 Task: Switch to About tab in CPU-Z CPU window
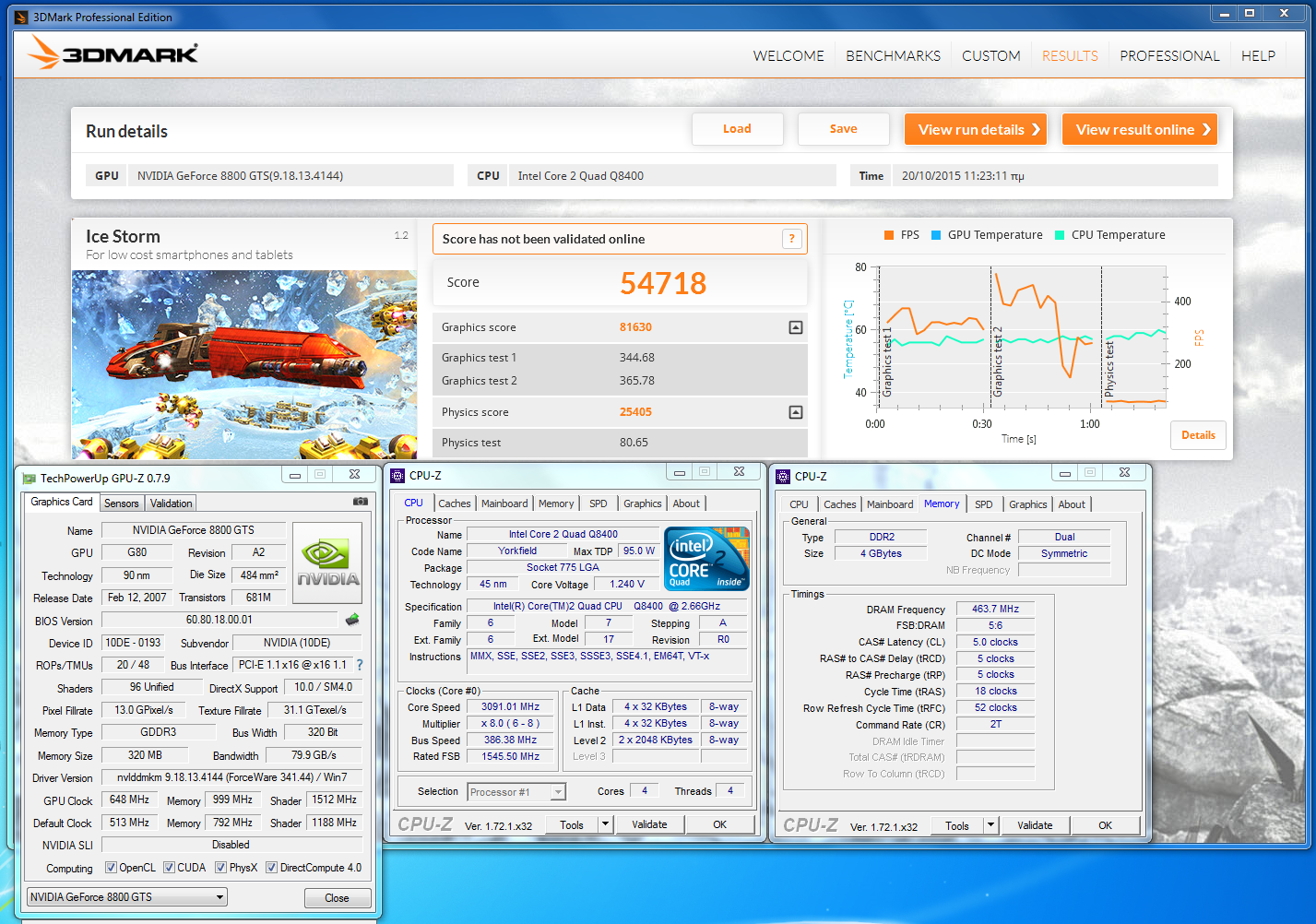point(686,503)
